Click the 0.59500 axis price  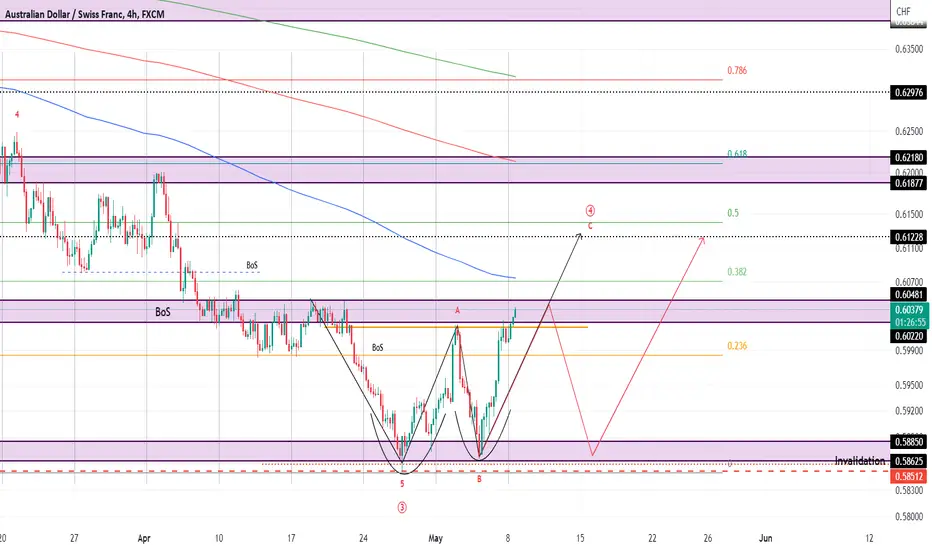pyautogui.click(x=909, y=385)
